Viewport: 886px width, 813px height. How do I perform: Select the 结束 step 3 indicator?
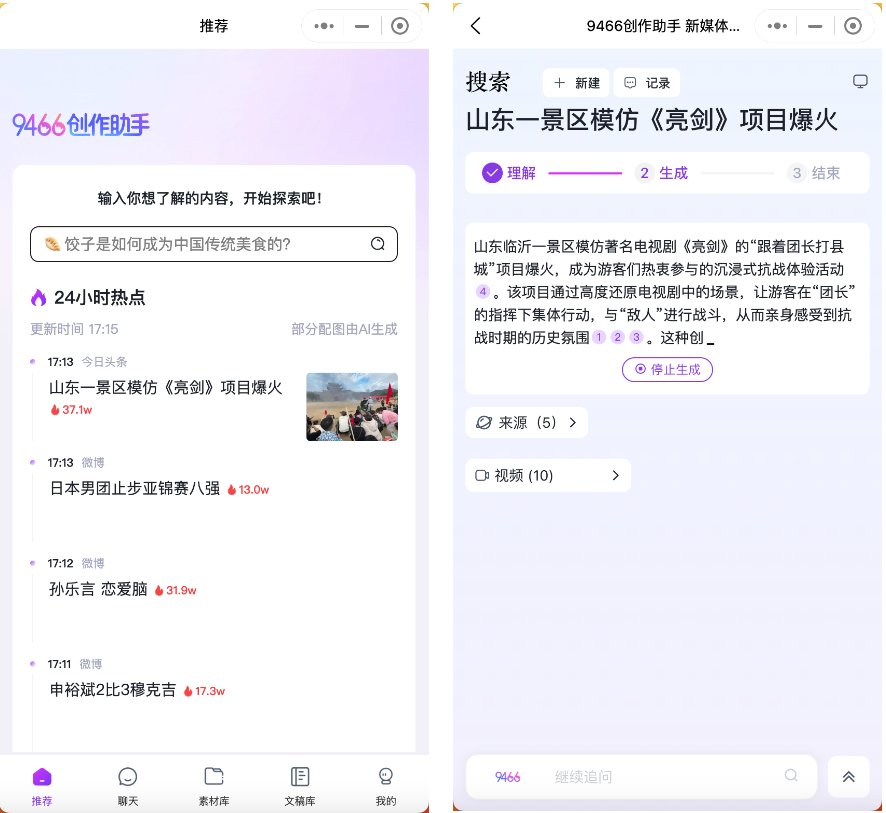coord(814,173)
